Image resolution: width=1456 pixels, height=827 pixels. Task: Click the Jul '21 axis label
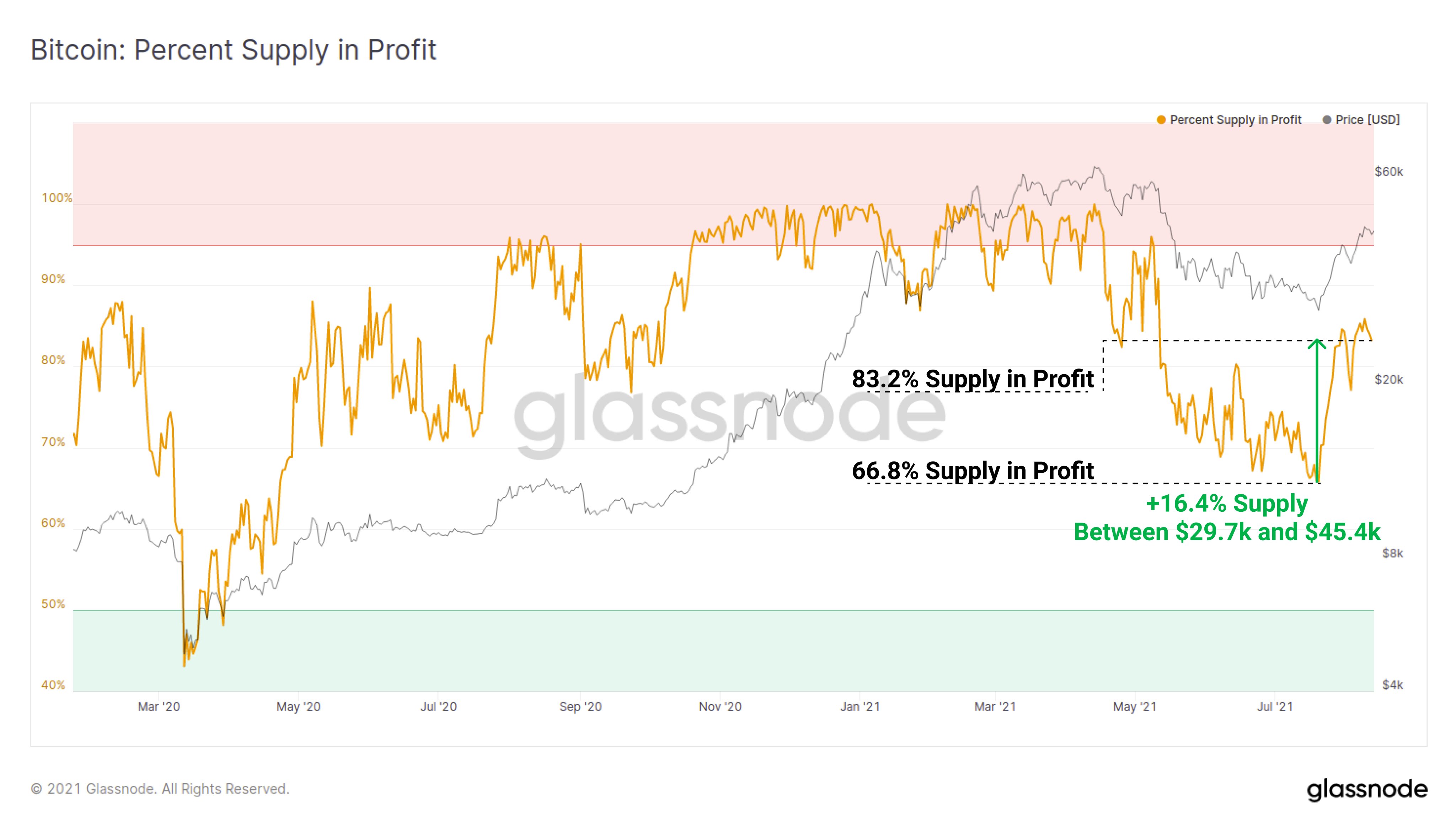[x=1275, y=707]
